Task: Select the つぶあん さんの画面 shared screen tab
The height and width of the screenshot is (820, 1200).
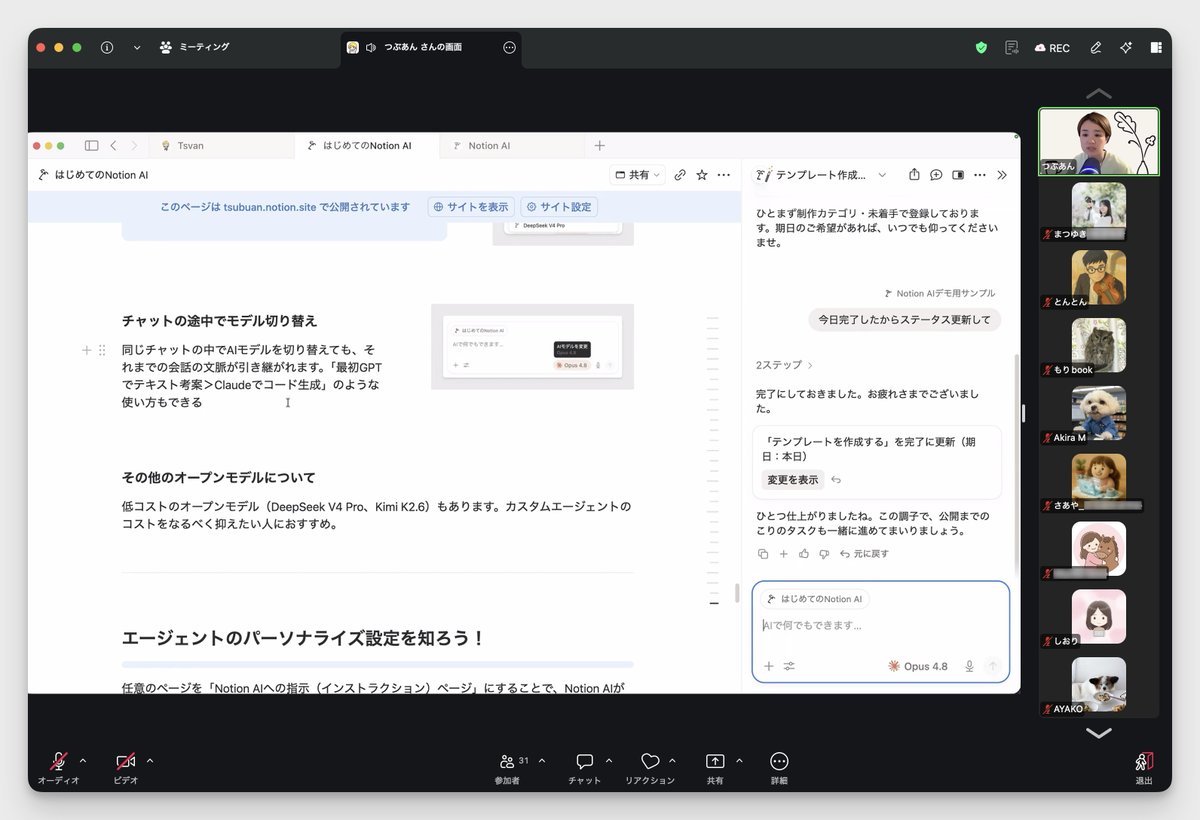Action: (430, 47)
